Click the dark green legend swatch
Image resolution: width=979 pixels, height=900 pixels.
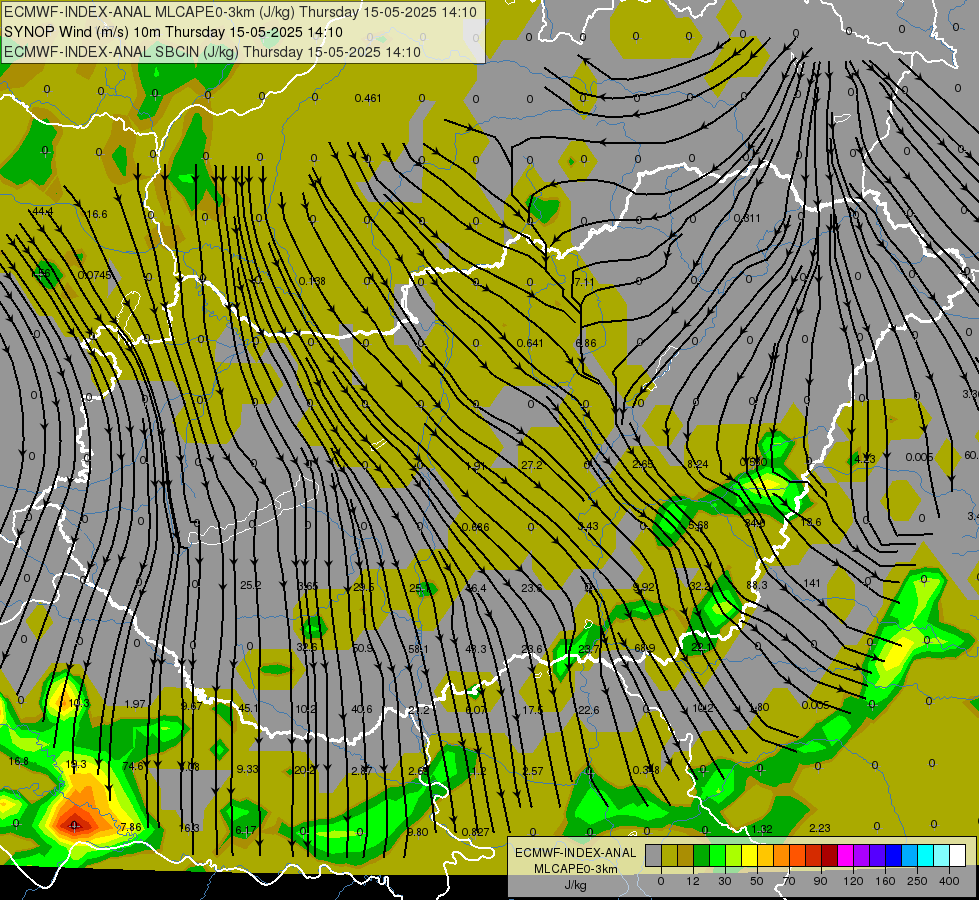[x=701, y=856]
